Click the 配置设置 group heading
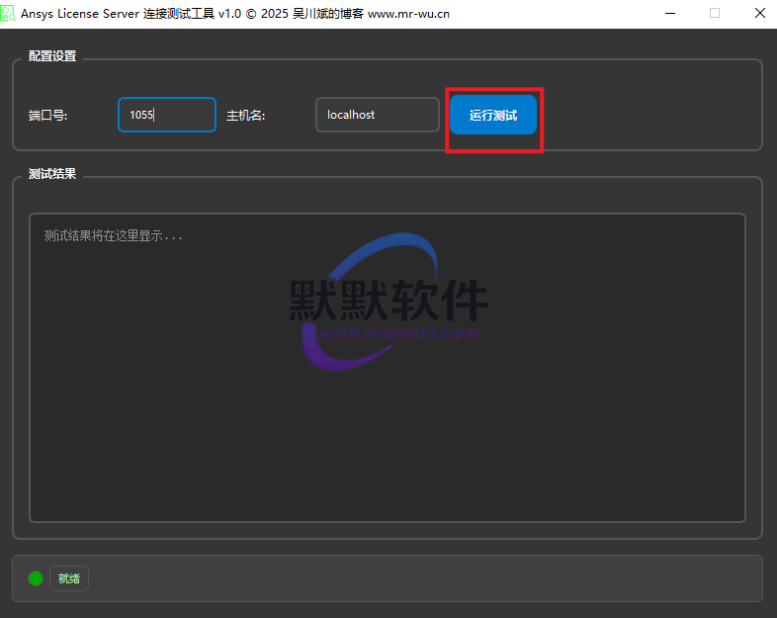 [x=52, y=56]
